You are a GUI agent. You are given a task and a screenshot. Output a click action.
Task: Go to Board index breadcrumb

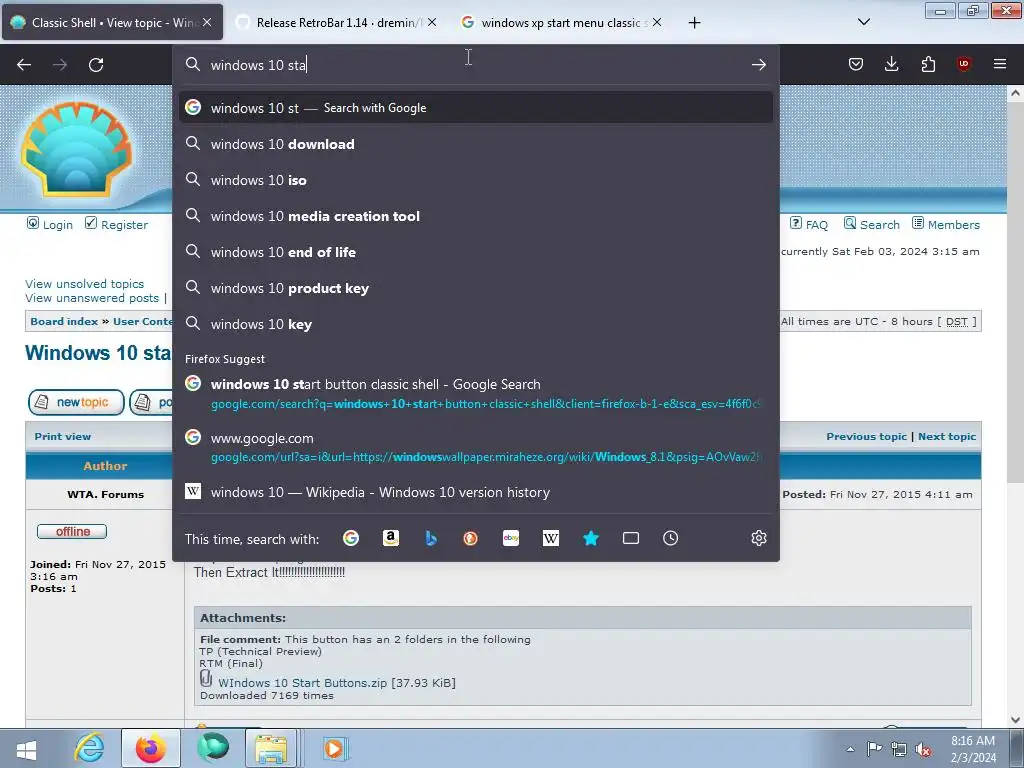pyautogui.click(x=64, y=321)
